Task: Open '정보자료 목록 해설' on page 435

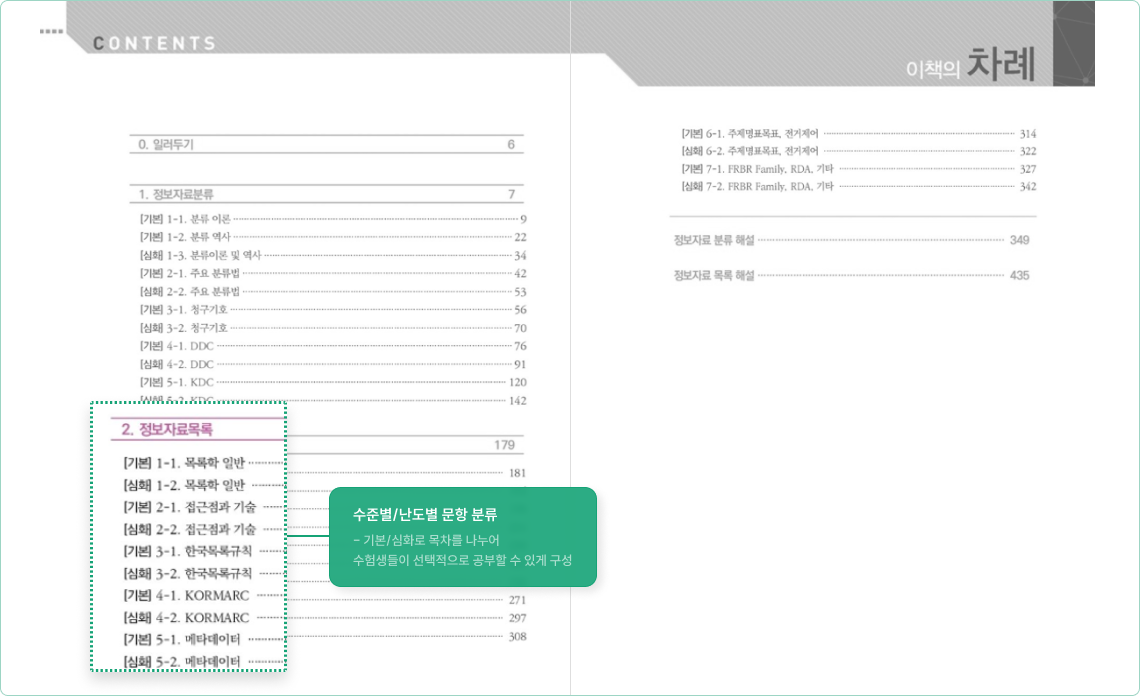Action: coord(714,275)
